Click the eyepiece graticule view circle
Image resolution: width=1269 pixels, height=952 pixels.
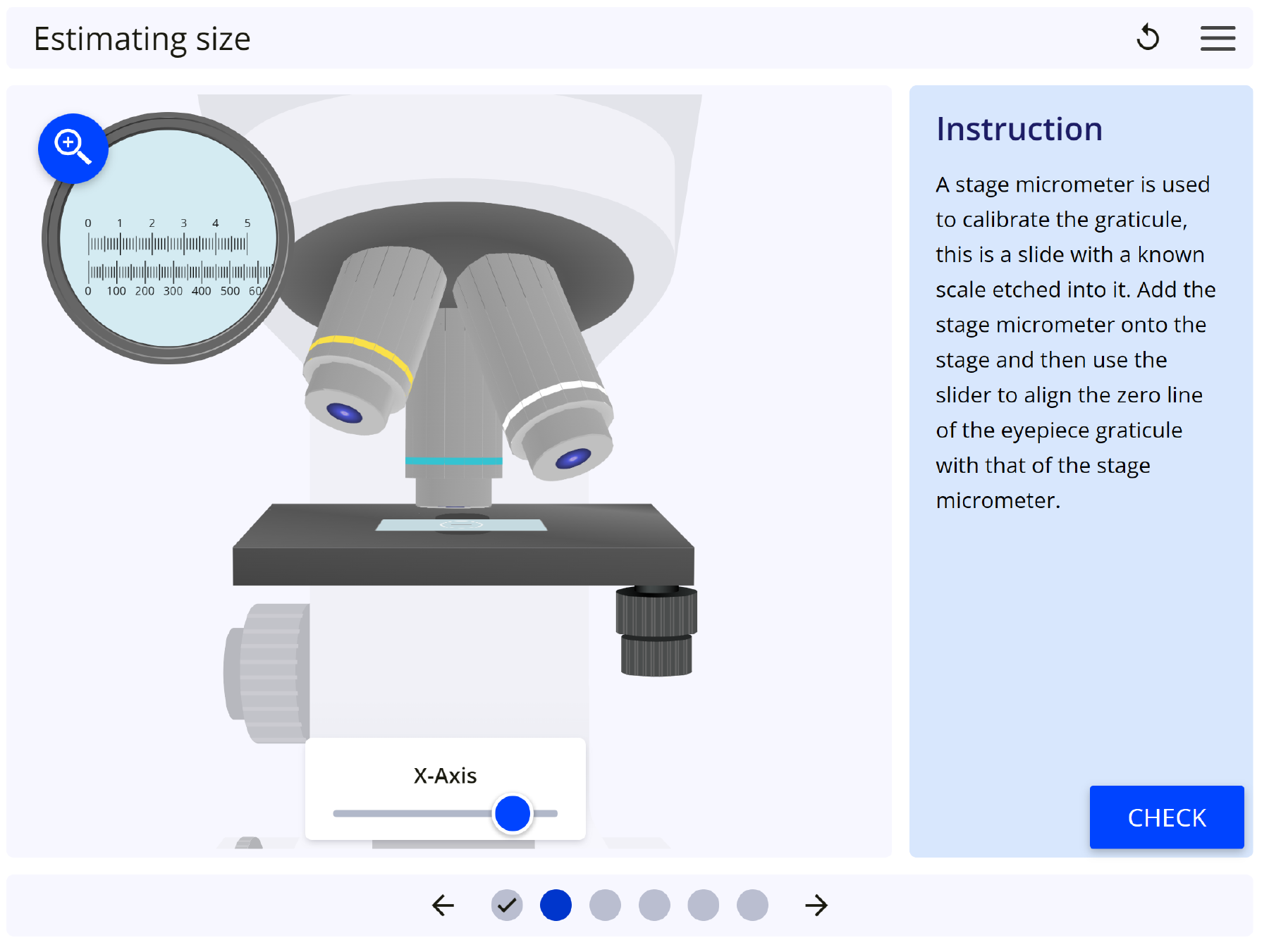coord(168,238)
